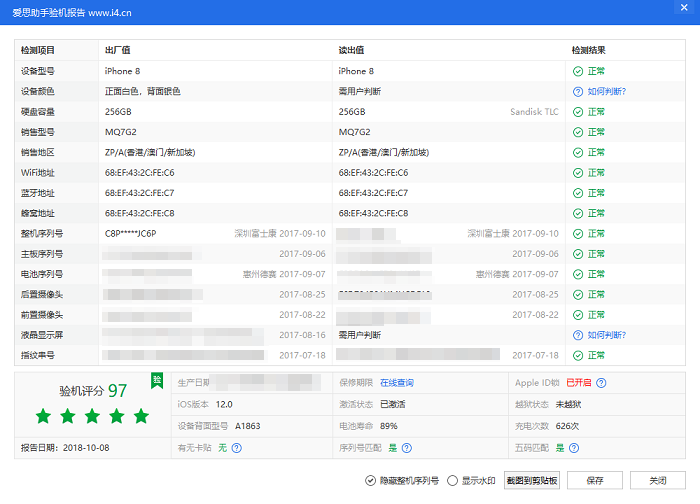Click the green check icon in 销售型号 row
Screen dimensions: 700x504
click(578, 132)
